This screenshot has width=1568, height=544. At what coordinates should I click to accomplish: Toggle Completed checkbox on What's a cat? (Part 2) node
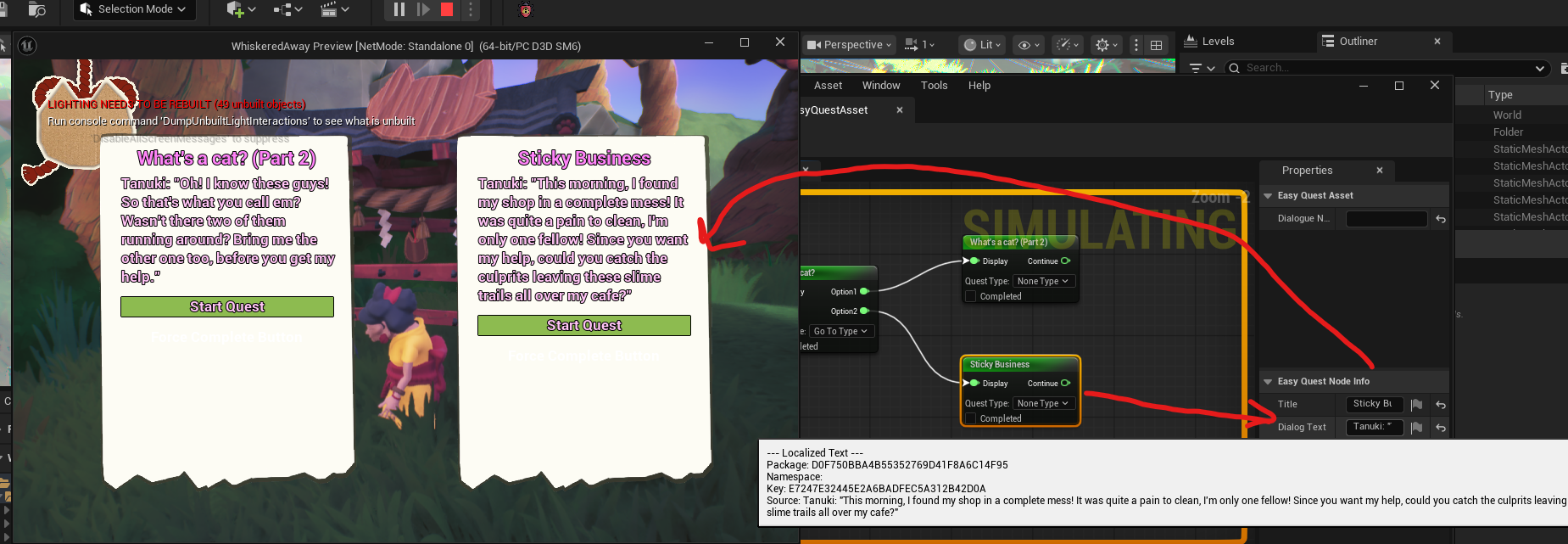(971, 296)
